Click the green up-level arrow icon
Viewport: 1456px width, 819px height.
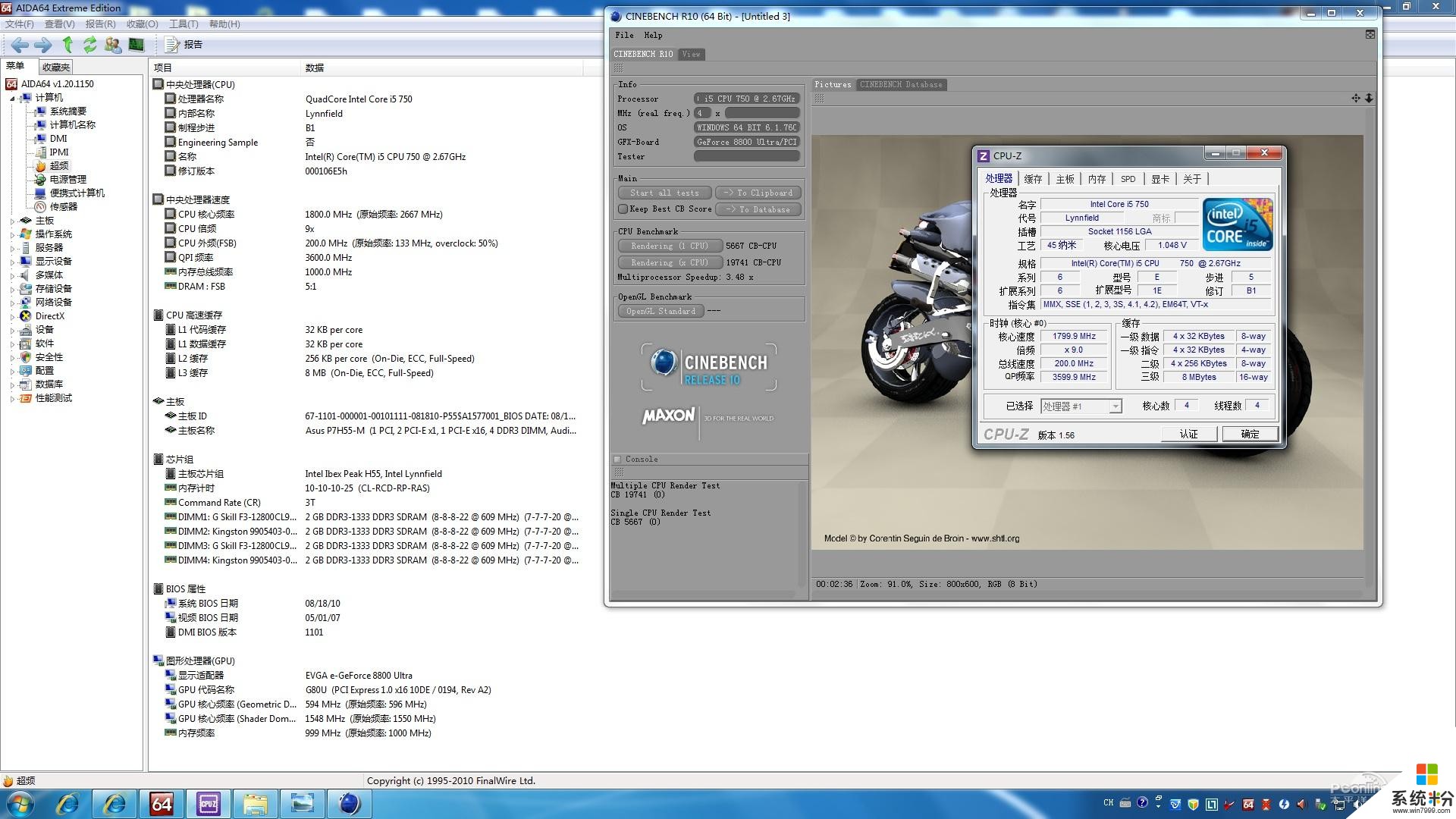(x=67, y=45)
